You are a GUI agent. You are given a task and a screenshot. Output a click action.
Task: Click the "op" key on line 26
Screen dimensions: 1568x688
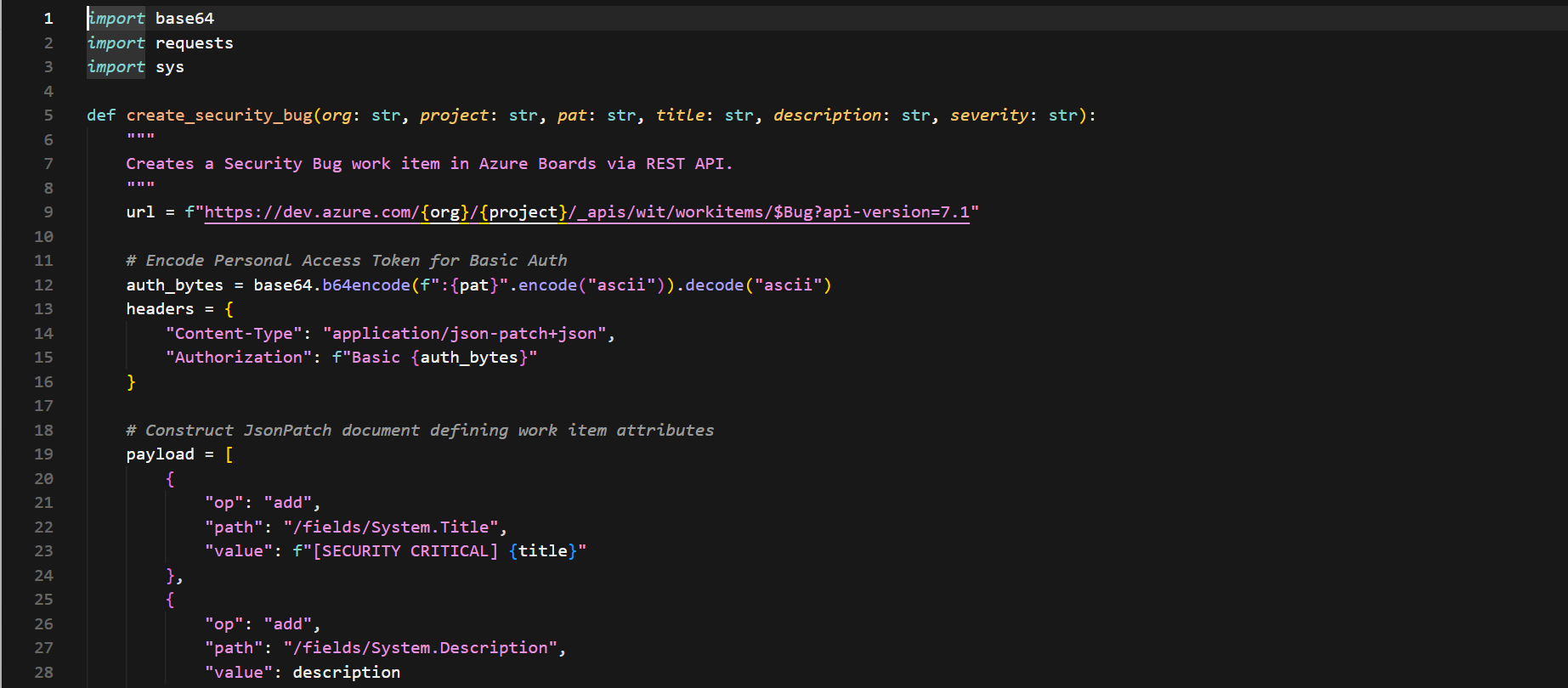[x=224, y=624]
